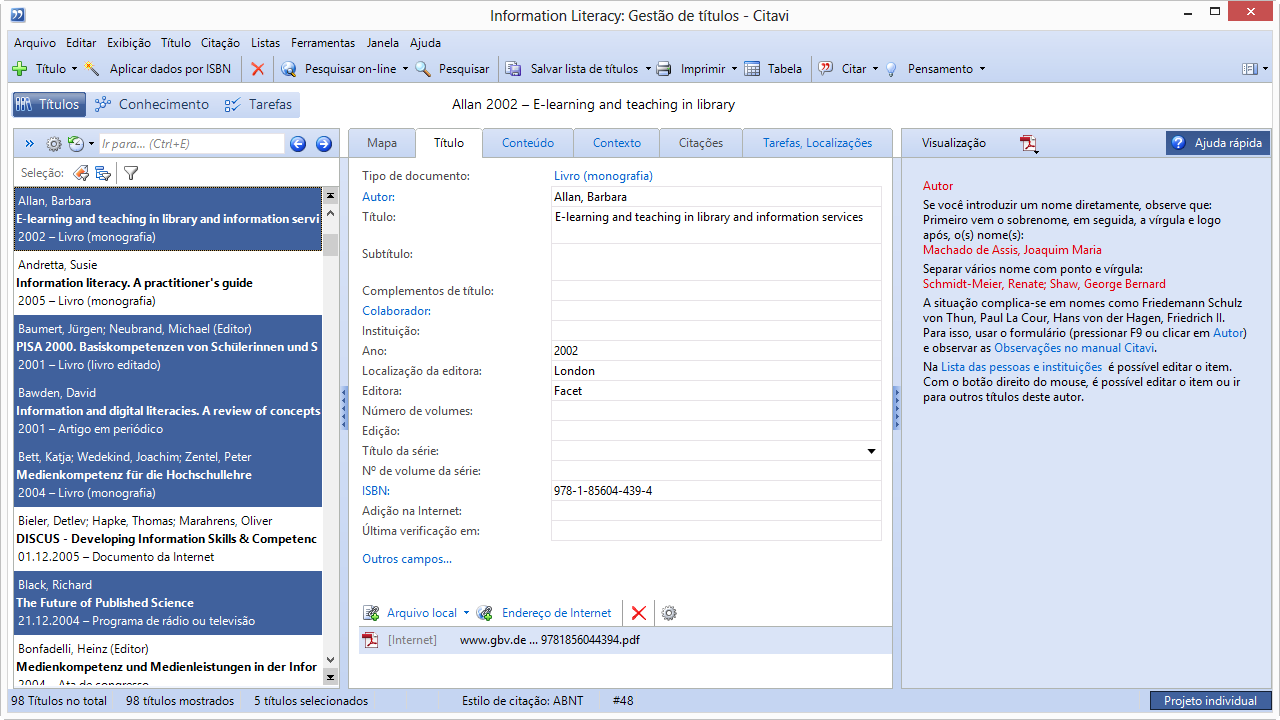Go to next title with right arrow
Screen dimensions: 1280x720
323,144
